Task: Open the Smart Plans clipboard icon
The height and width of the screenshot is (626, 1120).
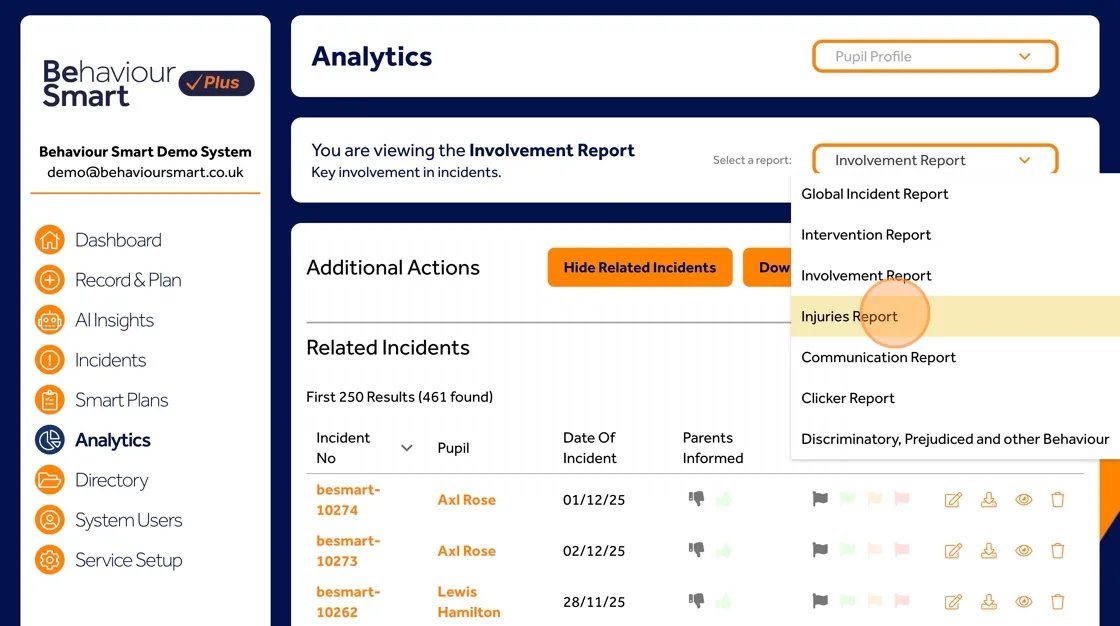Action: [x=49, y=400]
